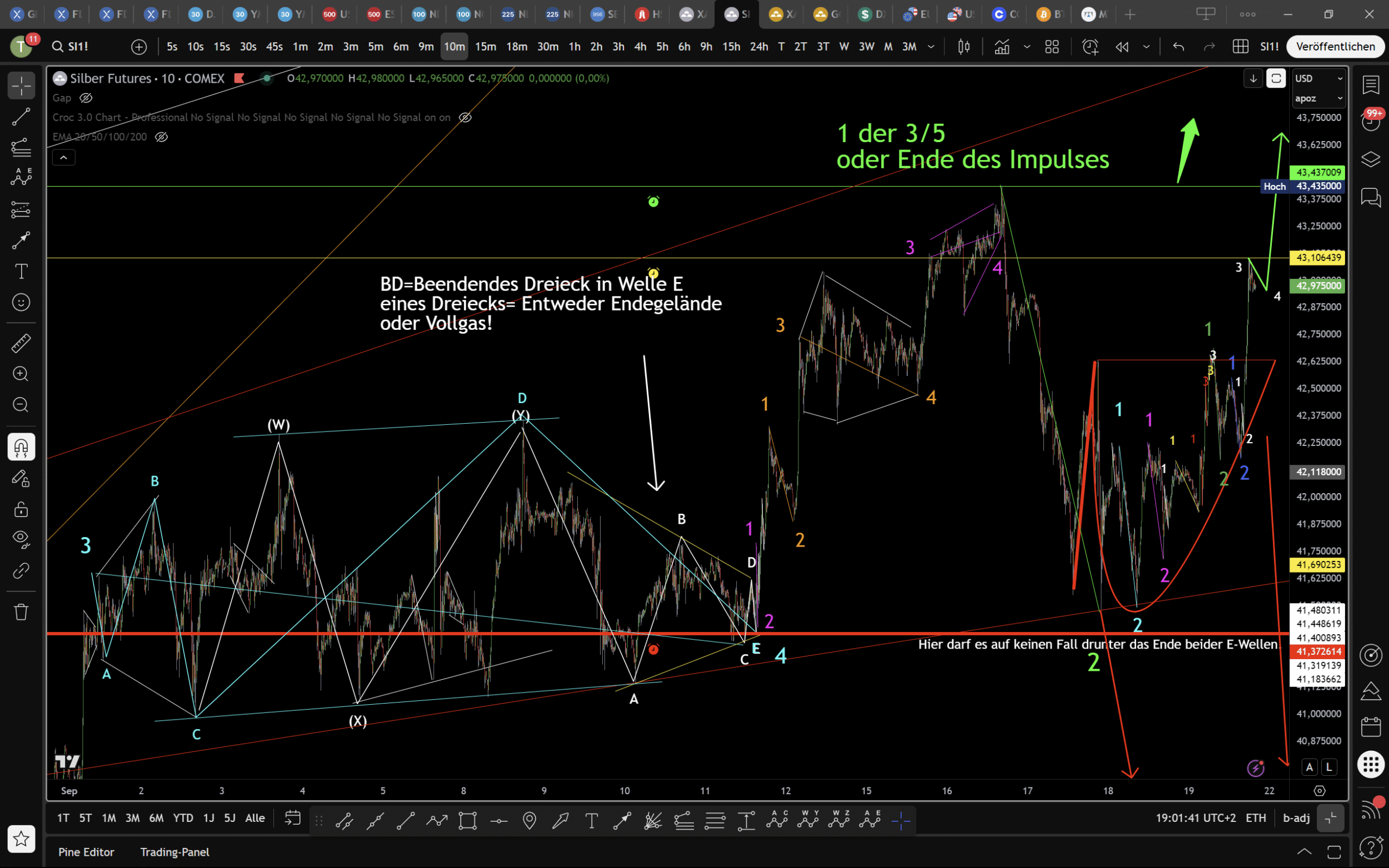
Task: Toggle visibility of EMA 20/50/100/200 indicator
Action: pos(161,137)
